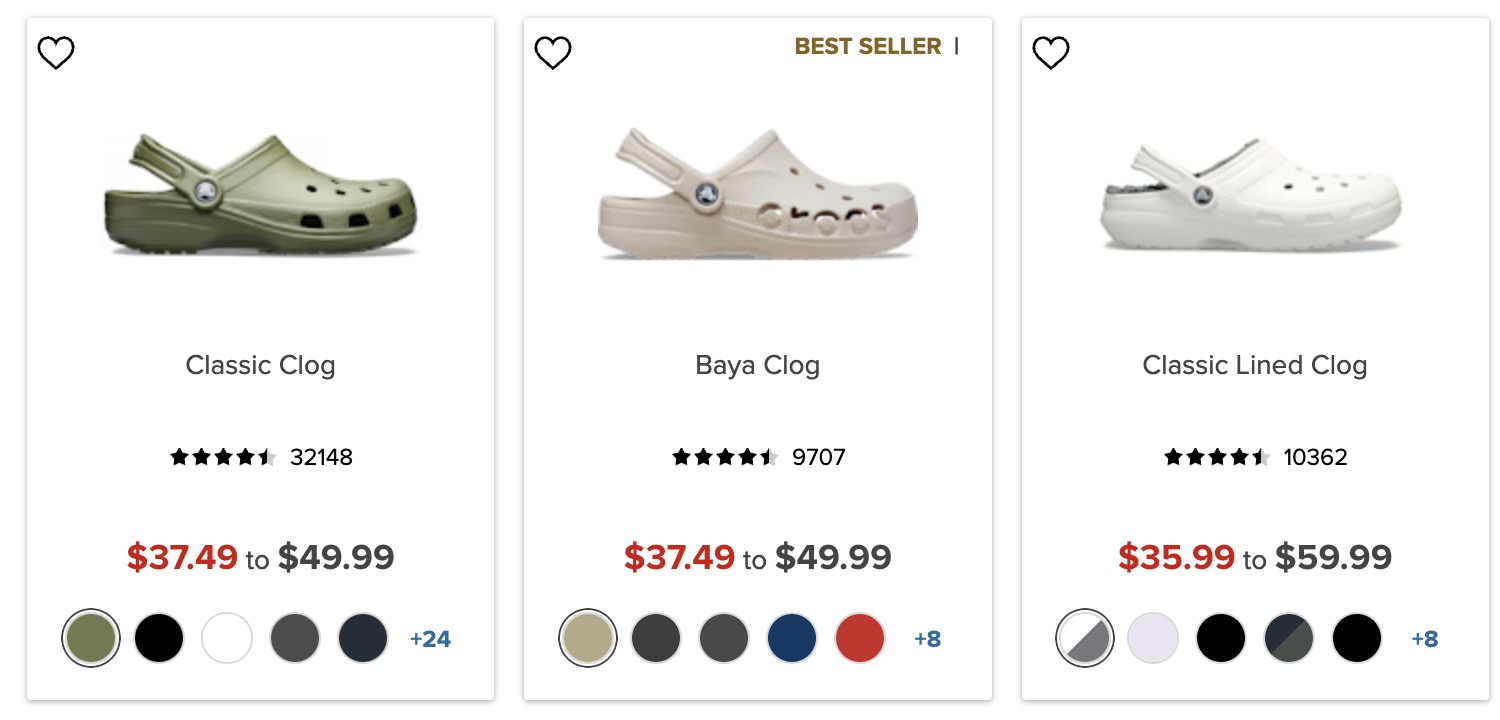Screen dimensions: 1500x720
Task: Choose the navy blue swatch for Baya Clog
Action: pyautogui.click(x=792, y=638)
